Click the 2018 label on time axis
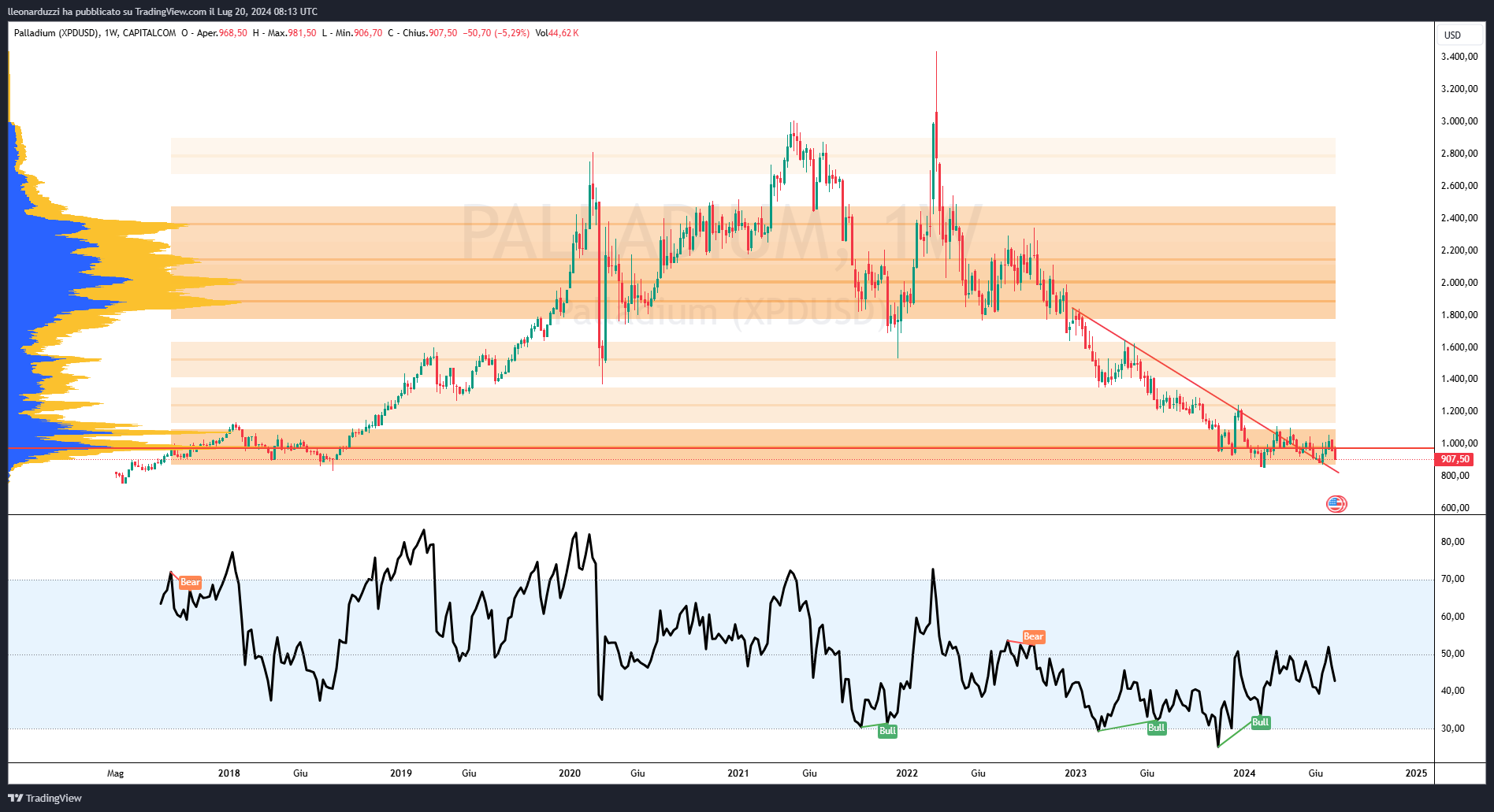 coord(229,773)
